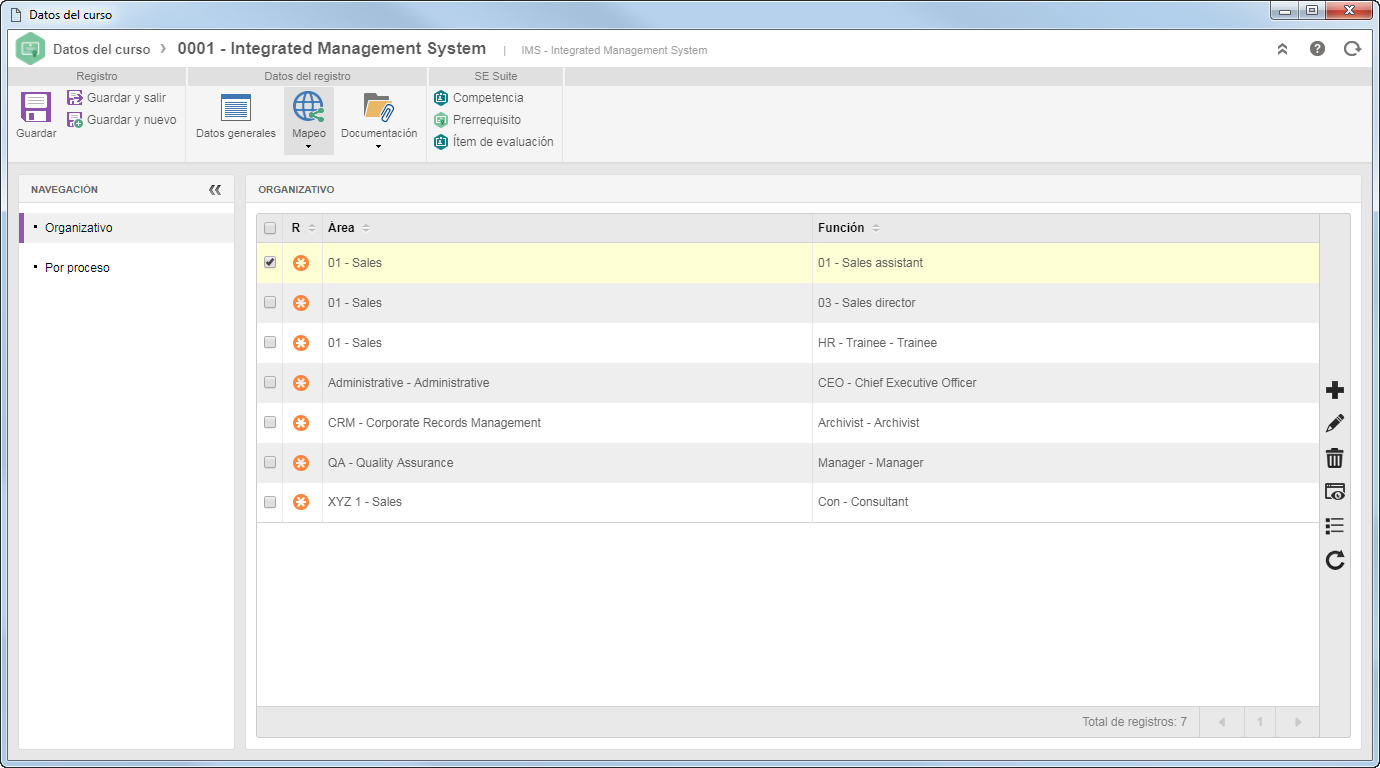The width and height of the screenshot is (1380, 768).
Task: Select '03 - Sales director' cell
Action: point(1065,303)
